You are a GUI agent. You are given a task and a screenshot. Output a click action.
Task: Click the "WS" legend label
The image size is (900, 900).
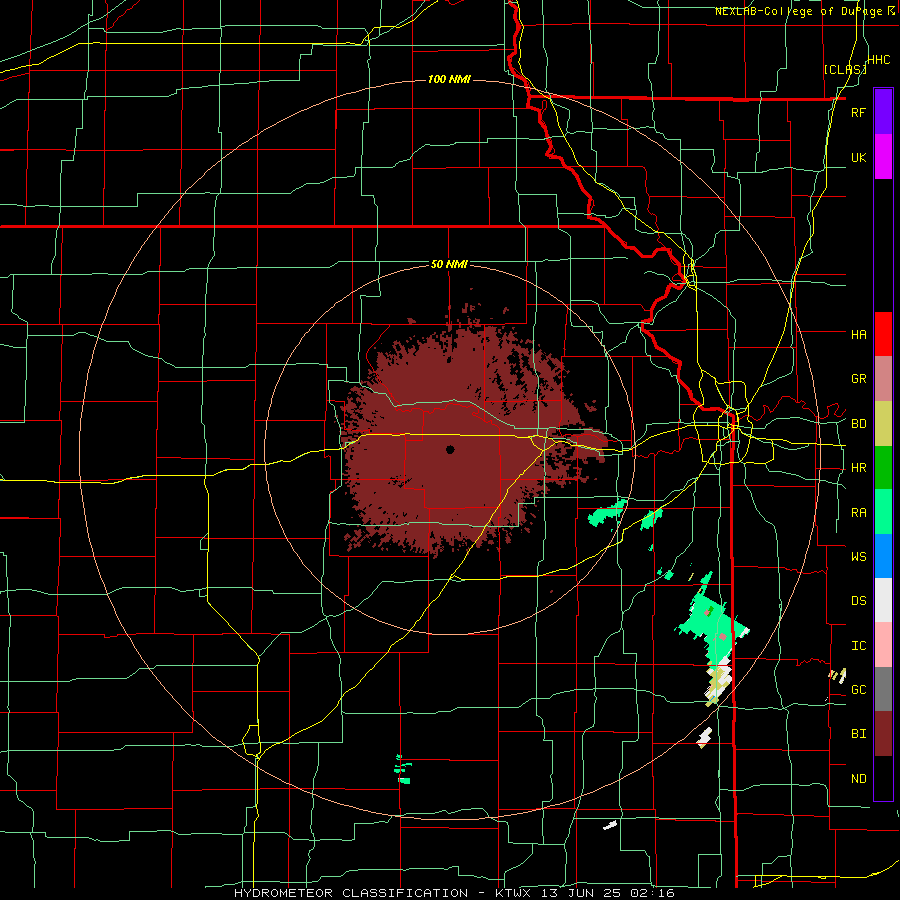(x=858, y=557)
